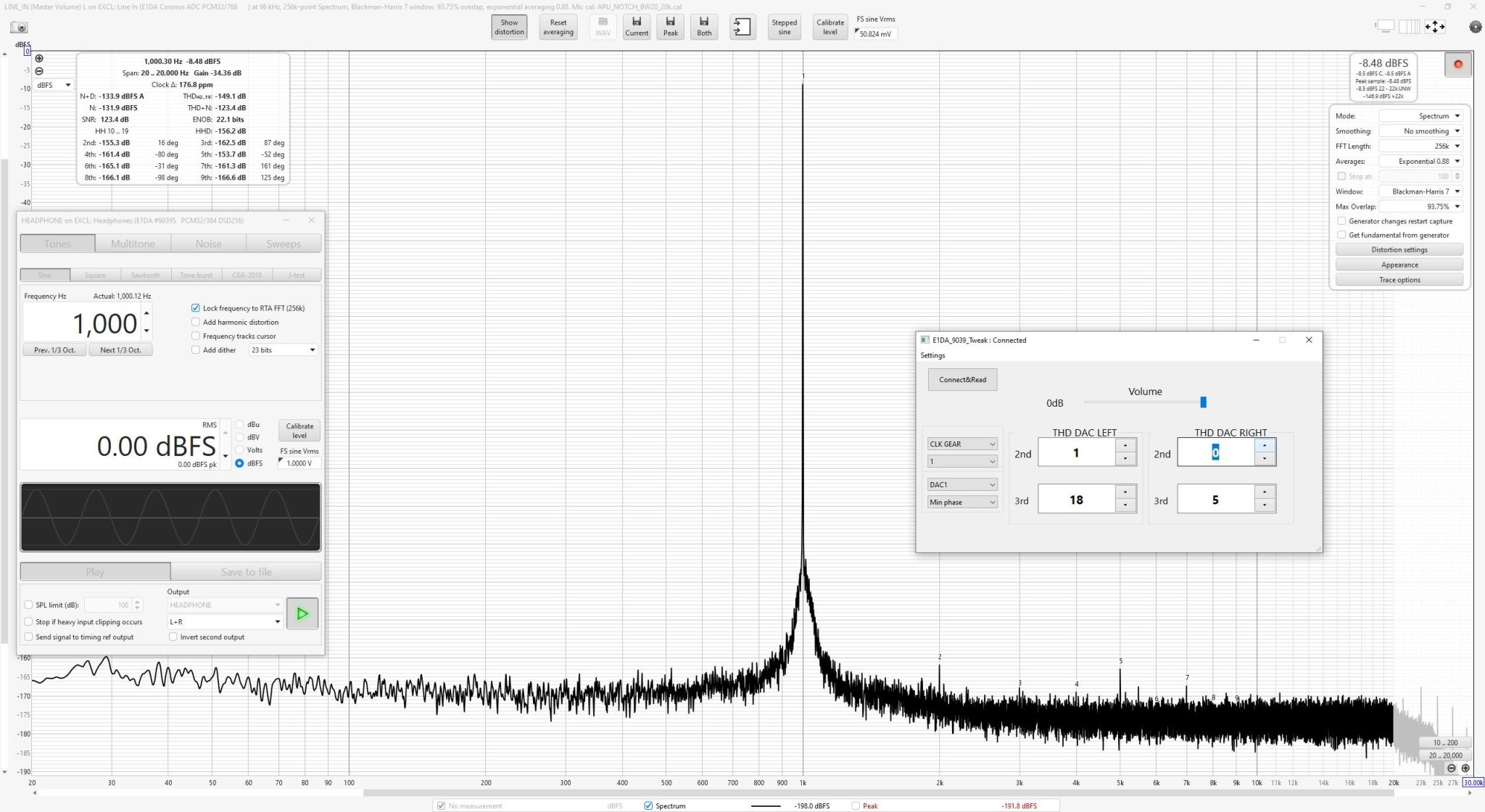Switch to Multitone tab

click(133, 244)
